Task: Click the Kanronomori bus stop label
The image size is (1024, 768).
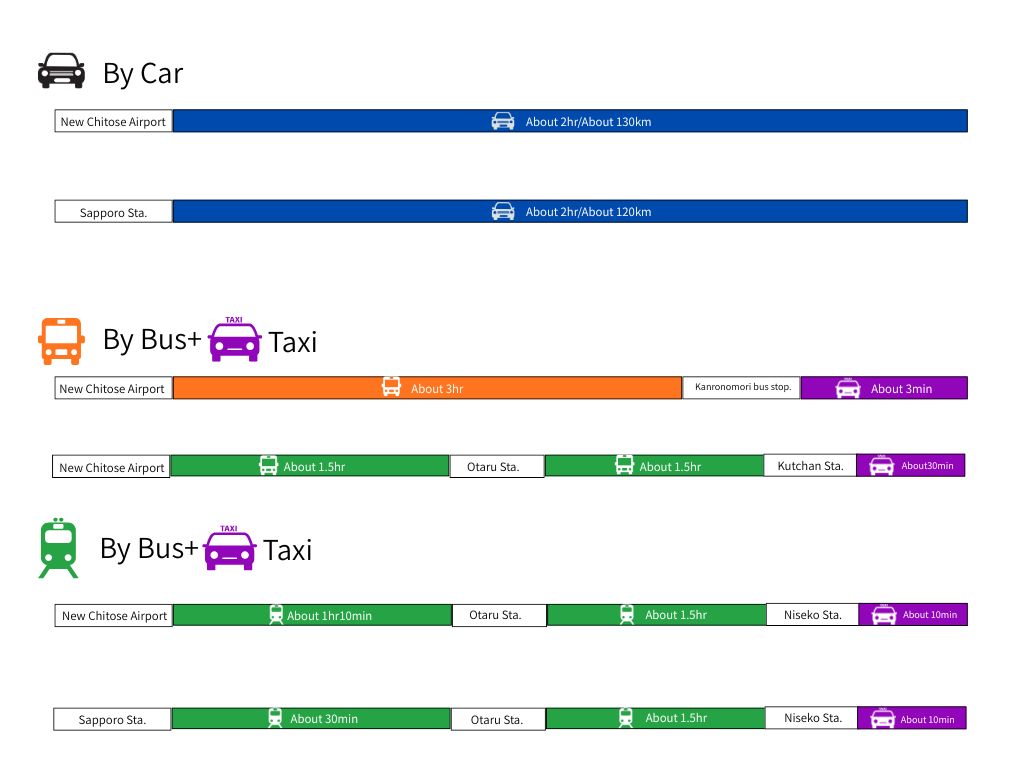Action: (742, 387)
